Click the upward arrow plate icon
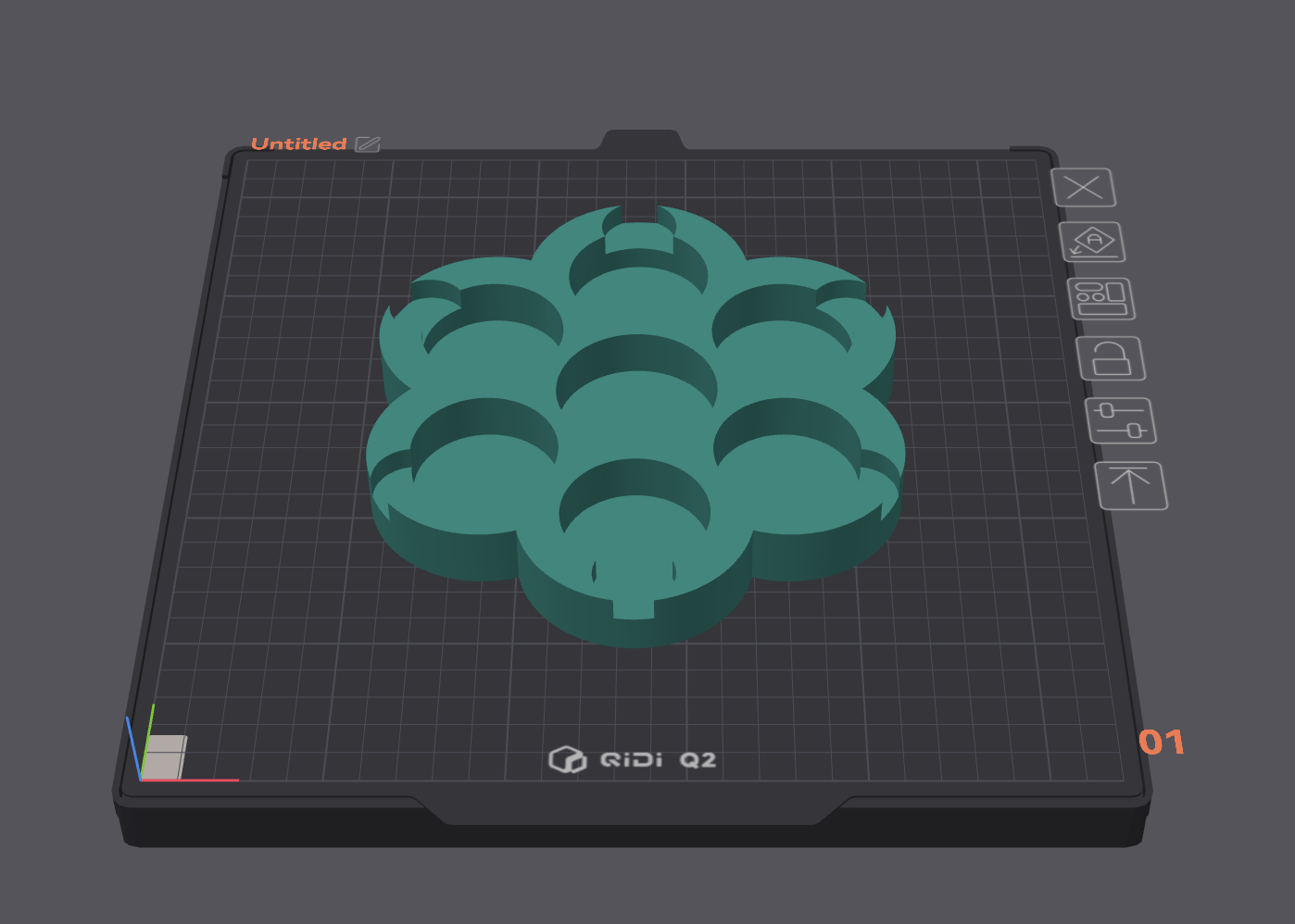 coord(1131,486)
